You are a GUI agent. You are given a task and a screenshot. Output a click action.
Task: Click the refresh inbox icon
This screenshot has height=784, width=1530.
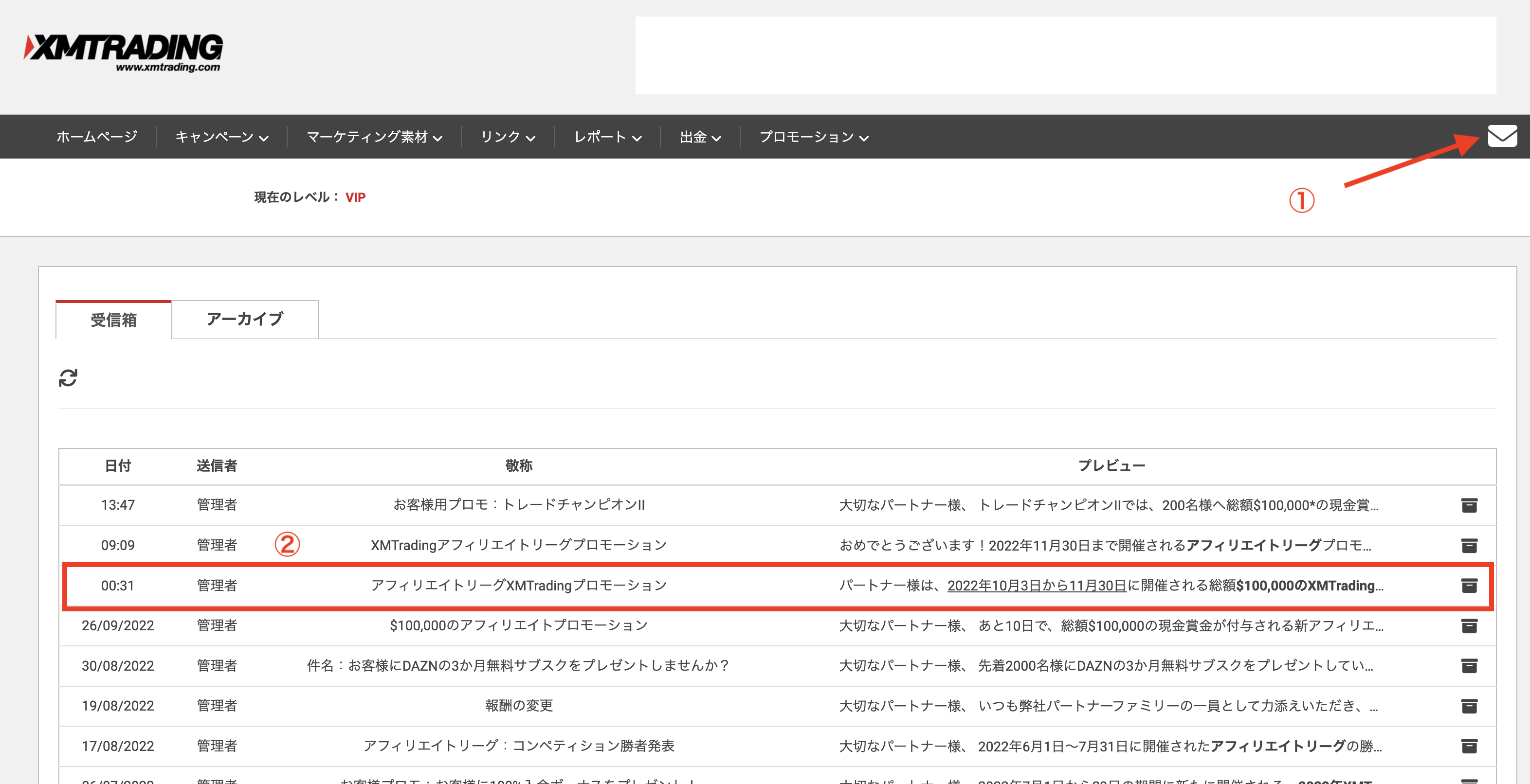click(x=68, y=377)
